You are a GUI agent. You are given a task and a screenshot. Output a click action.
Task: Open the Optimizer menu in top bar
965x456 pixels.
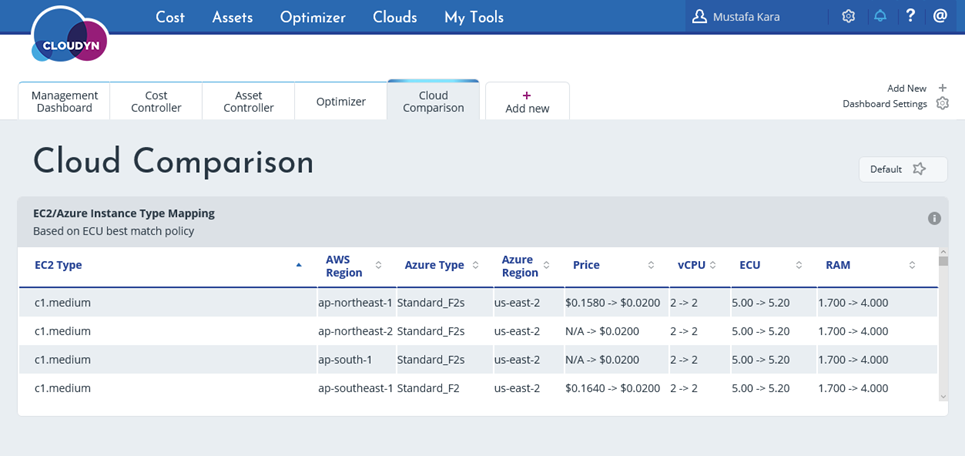click(x=313, y=17)
